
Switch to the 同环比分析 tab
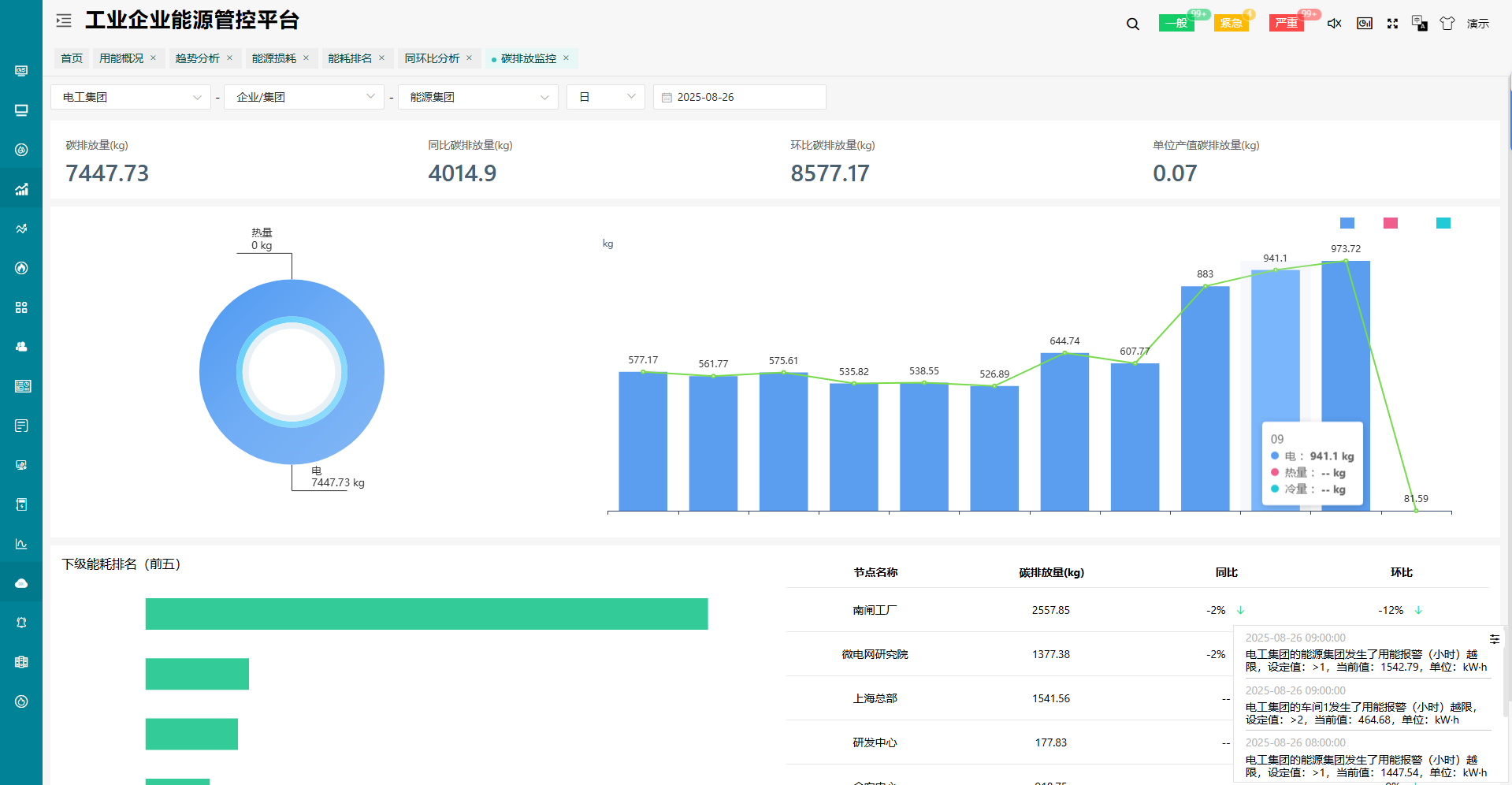coord(432,58)
